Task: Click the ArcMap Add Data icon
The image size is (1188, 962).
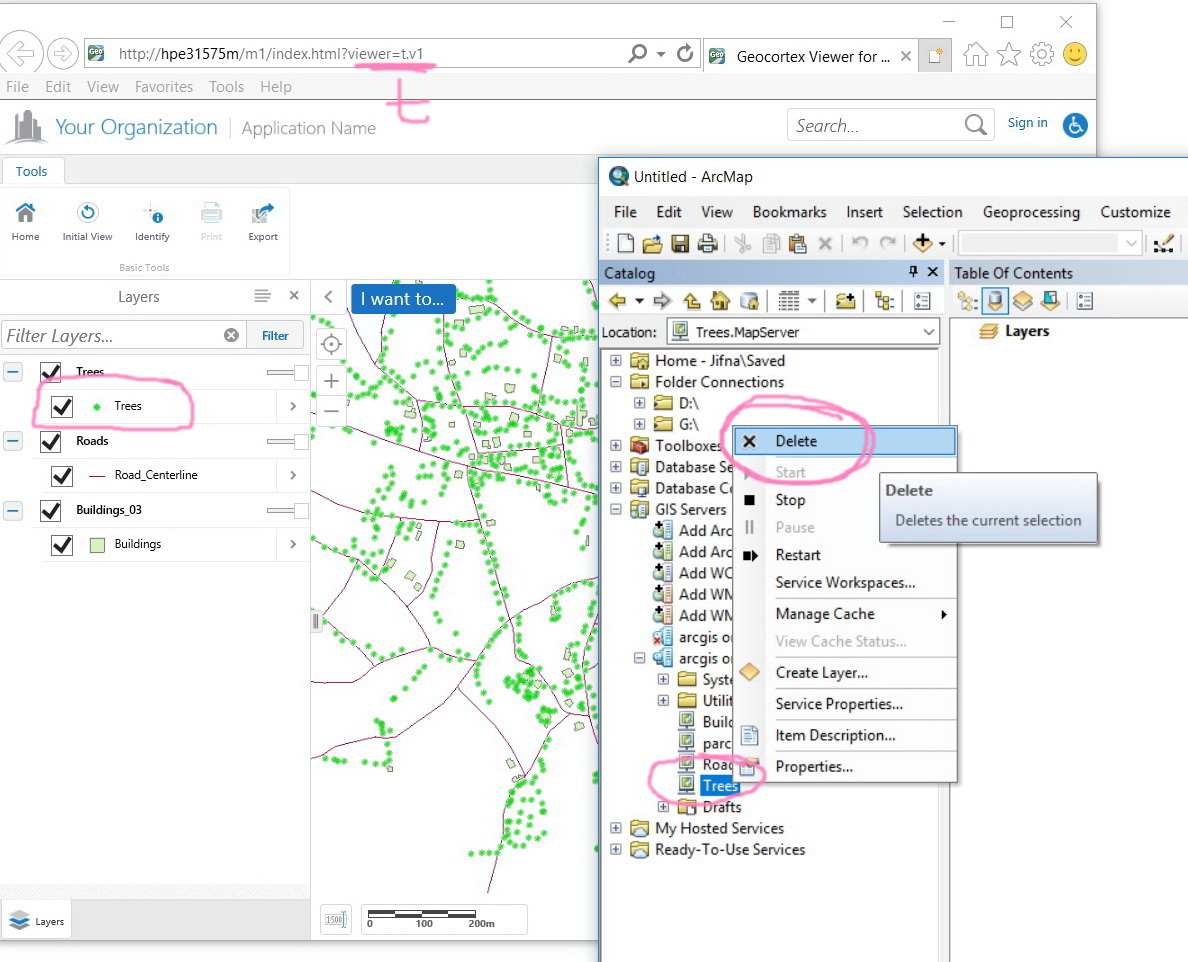Action: pyautogui.click(x=922, y=243)
